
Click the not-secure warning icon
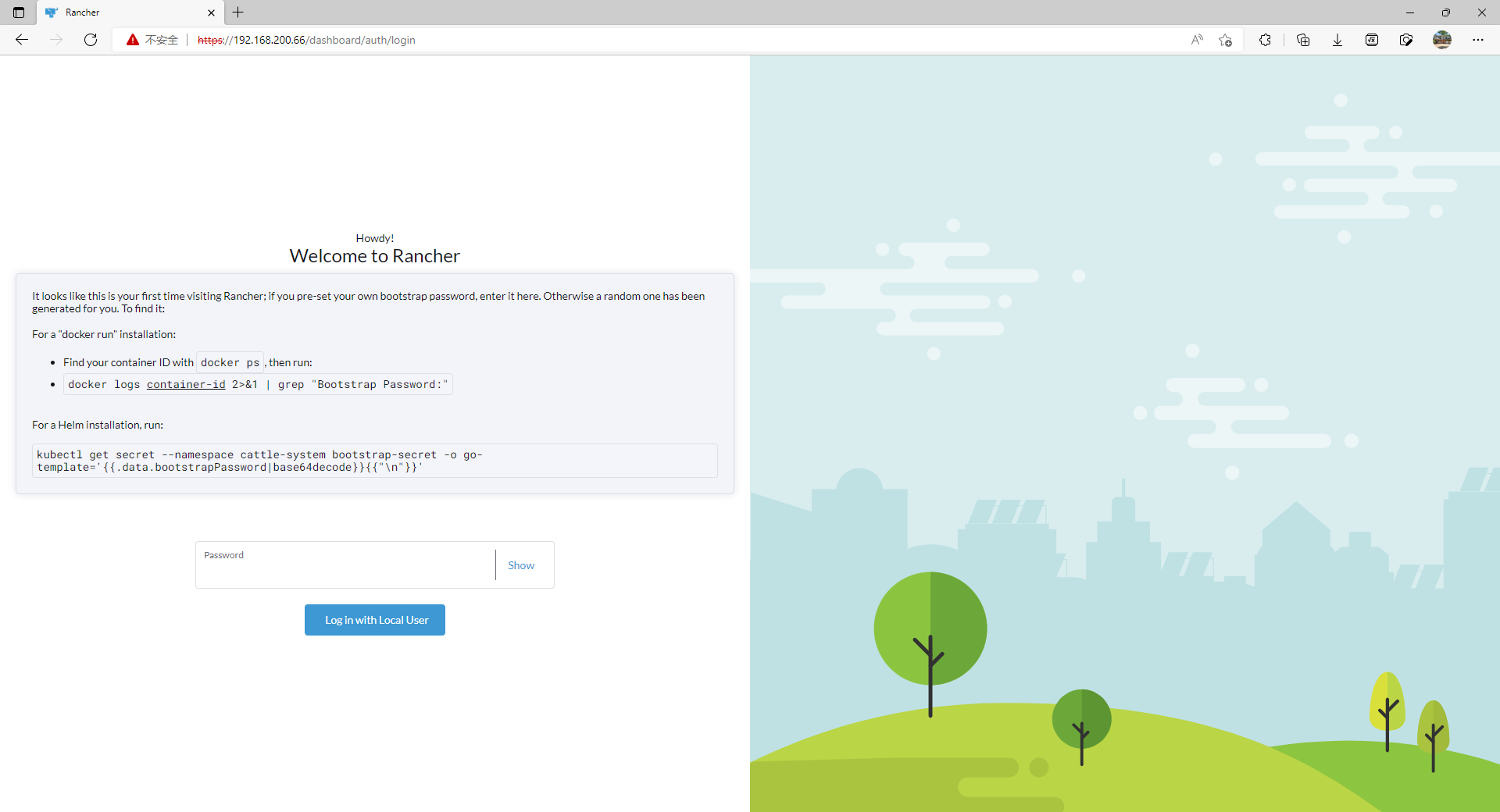pyautogui.click(x=133, y=40)
